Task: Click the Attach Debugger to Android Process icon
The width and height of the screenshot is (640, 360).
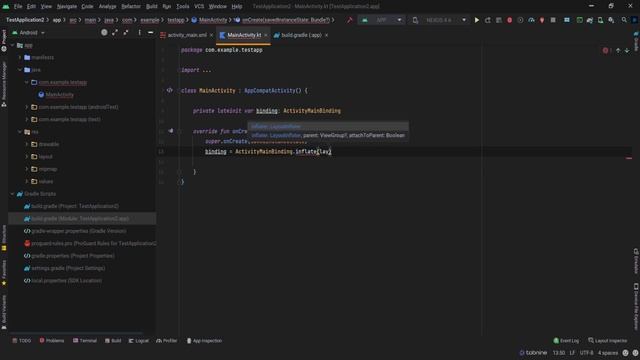Action: pos(542,20)
